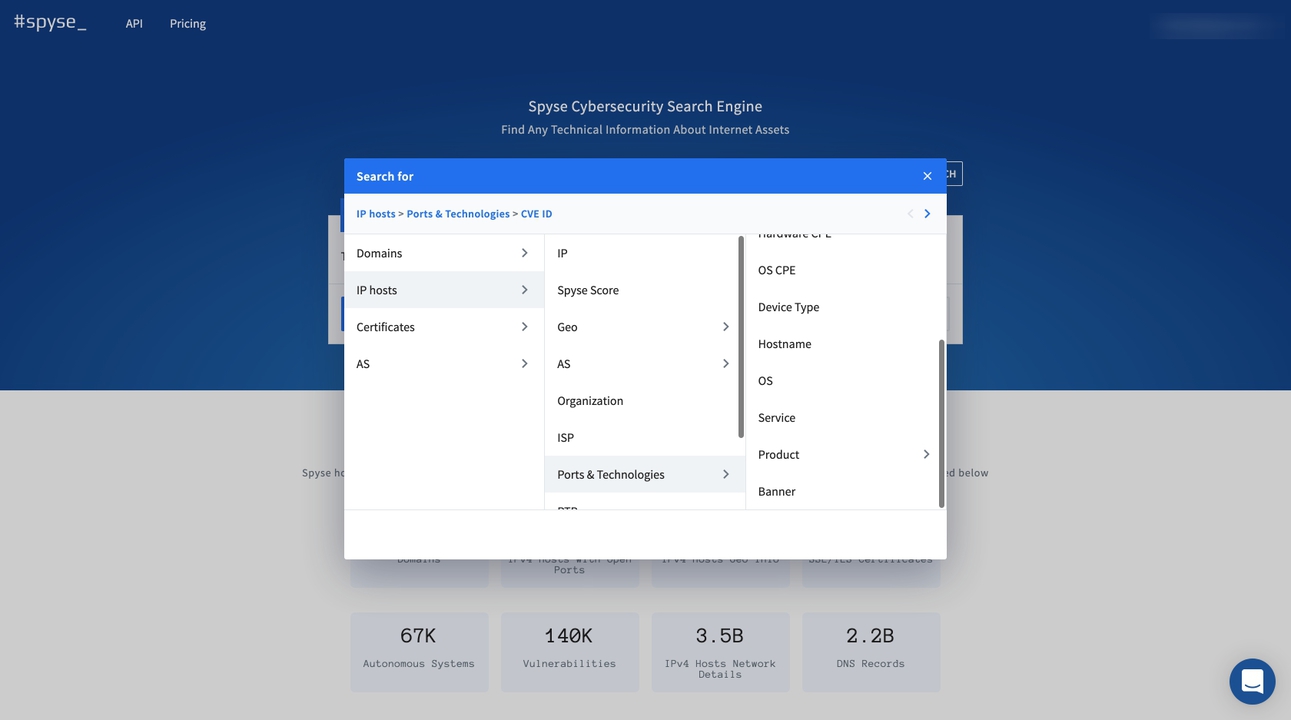Expand the Domains category
Screen dimensions: 1291x720
pos(524,253)
